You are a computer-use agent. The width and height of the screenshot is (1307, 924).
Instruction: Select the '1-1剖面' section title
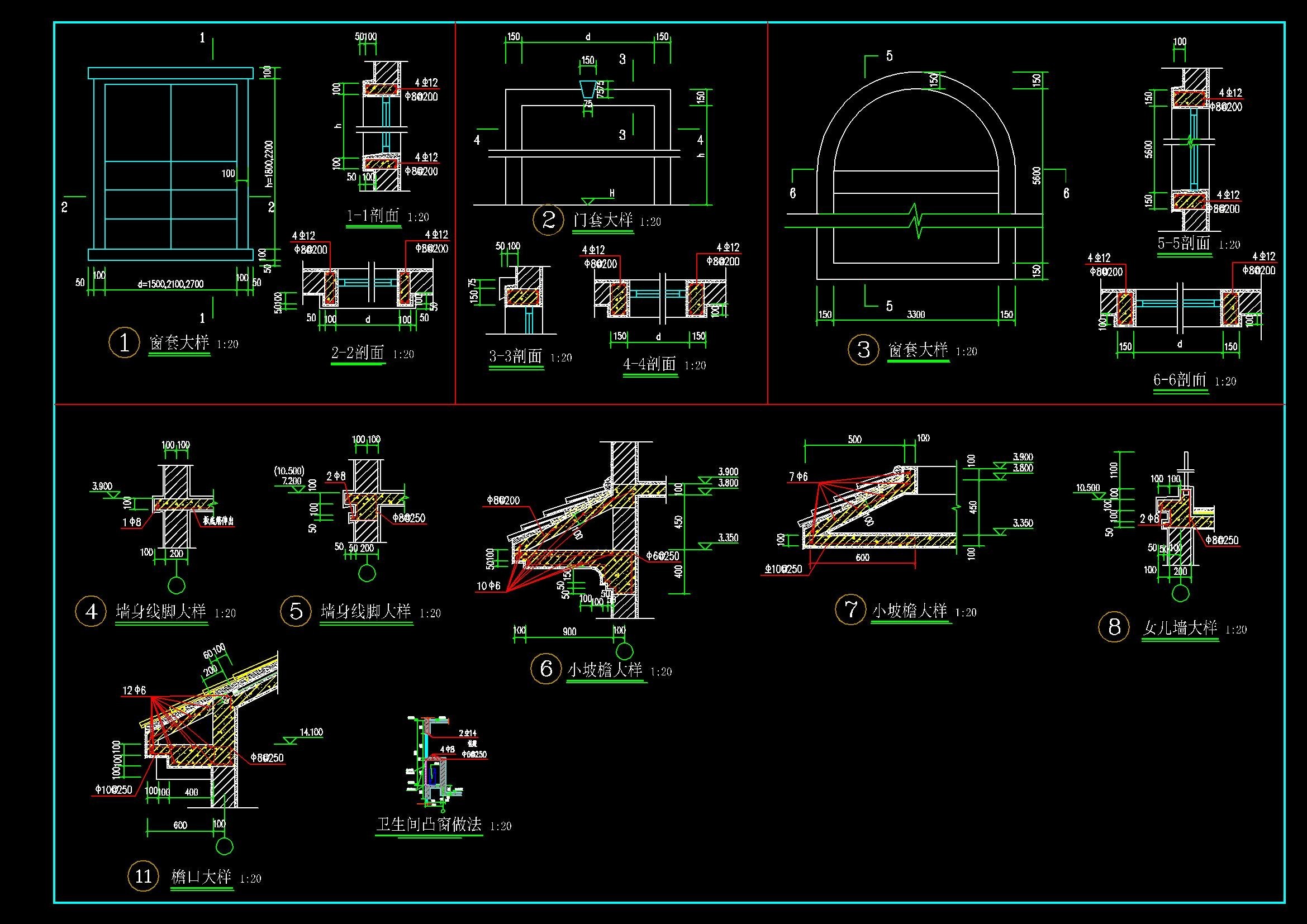[373, 215]
